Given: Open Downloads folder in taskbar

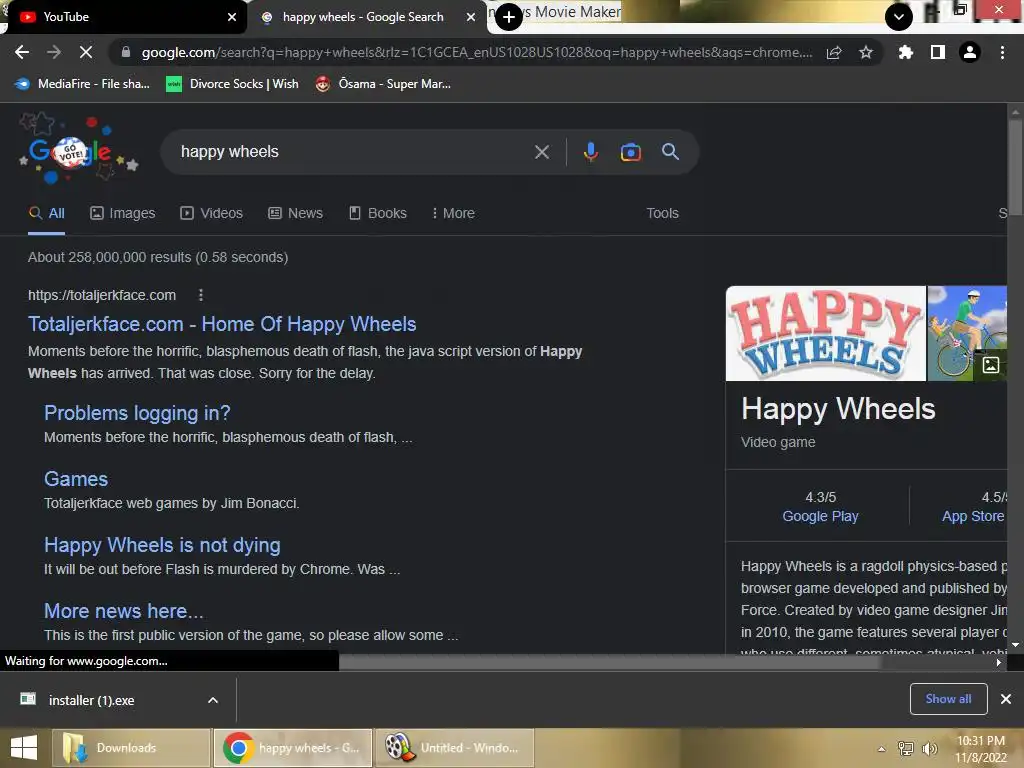Looking at the screenshot, I should (131, 748).
